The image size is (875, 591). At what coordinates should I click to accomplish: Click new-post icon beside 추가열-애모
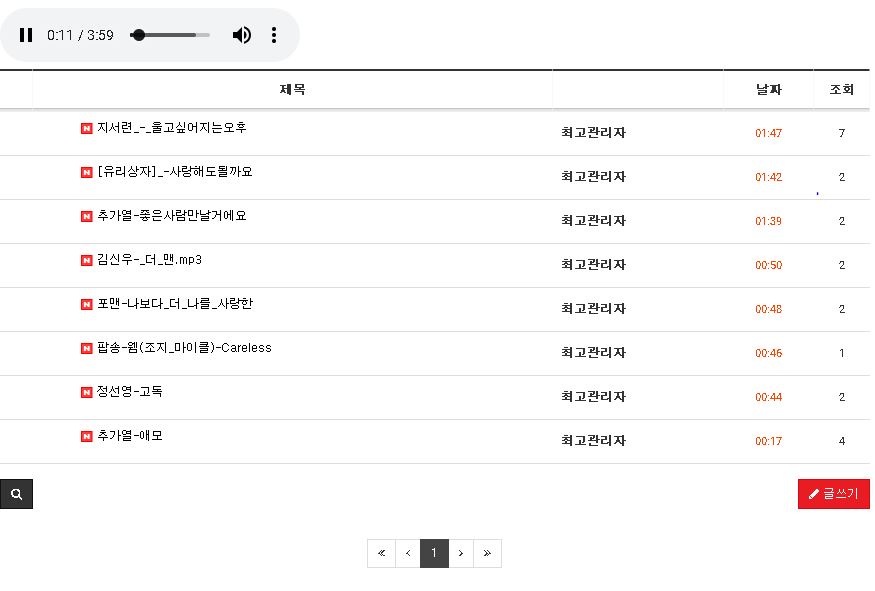[x=87, y=436]
